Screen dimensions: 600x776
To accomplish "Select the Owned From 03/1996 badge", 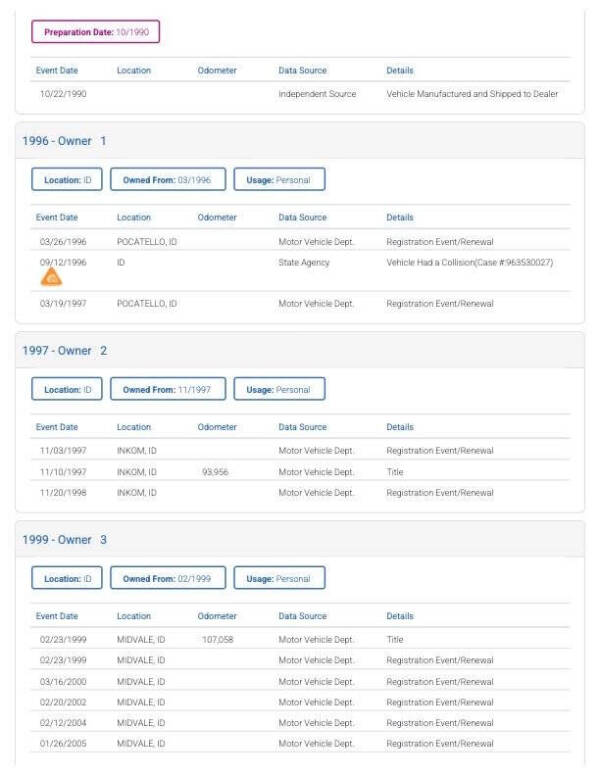I will click(168, 180).
